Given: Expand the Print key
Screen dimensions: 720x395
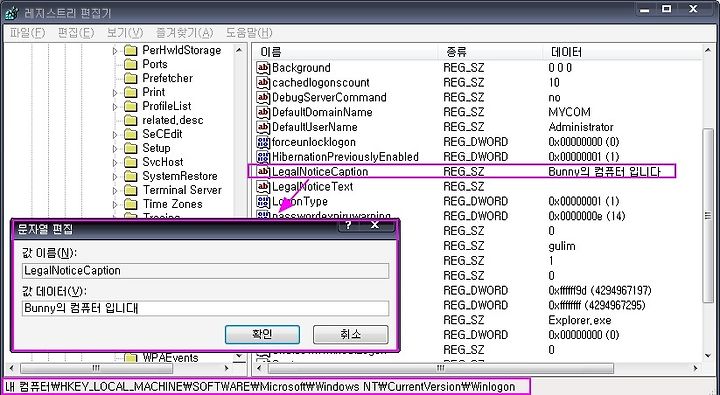Looking at the screenshot, I should tap(115, 93).
